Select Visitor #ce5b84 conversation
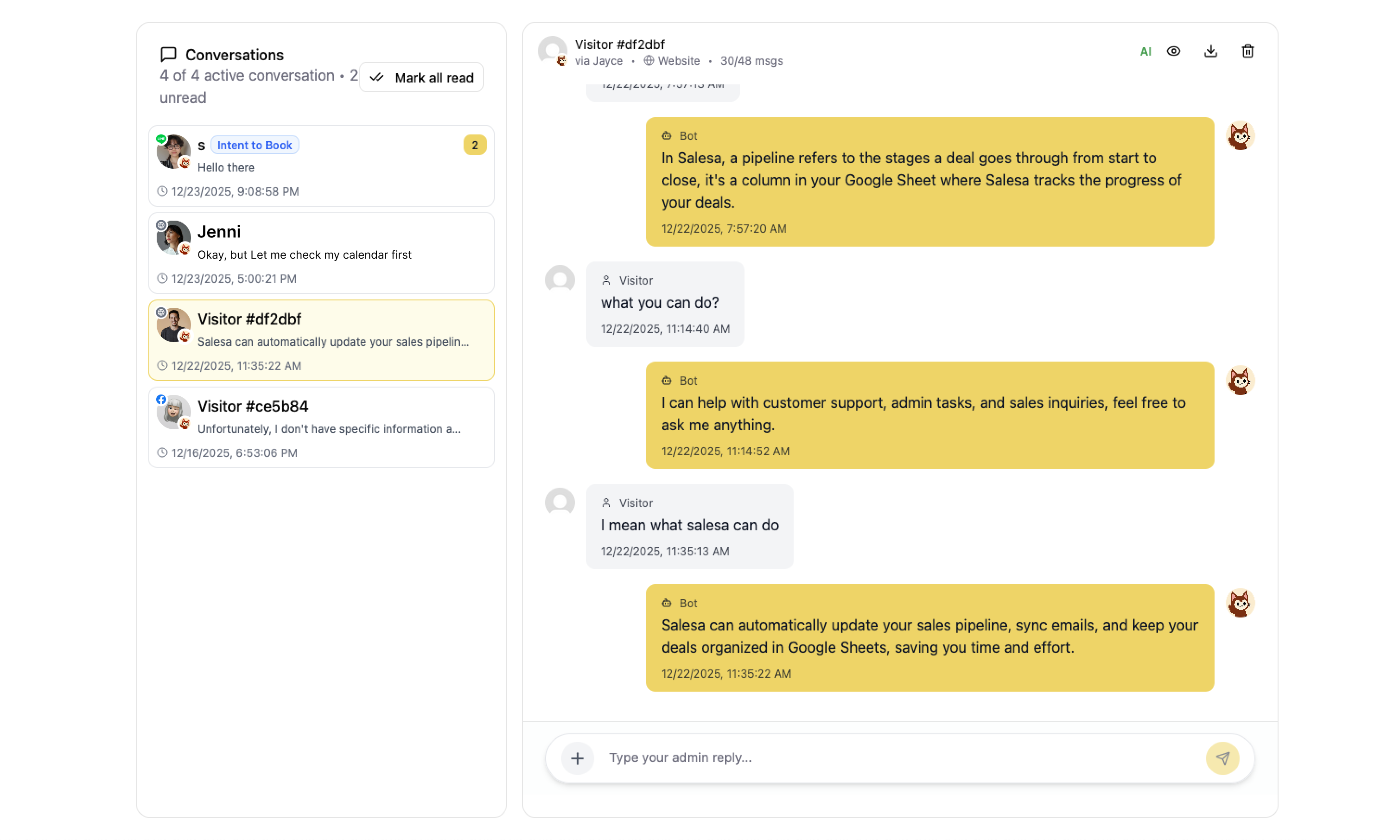This screenshot has width=1400, height=840. click(x=321, y=427)
